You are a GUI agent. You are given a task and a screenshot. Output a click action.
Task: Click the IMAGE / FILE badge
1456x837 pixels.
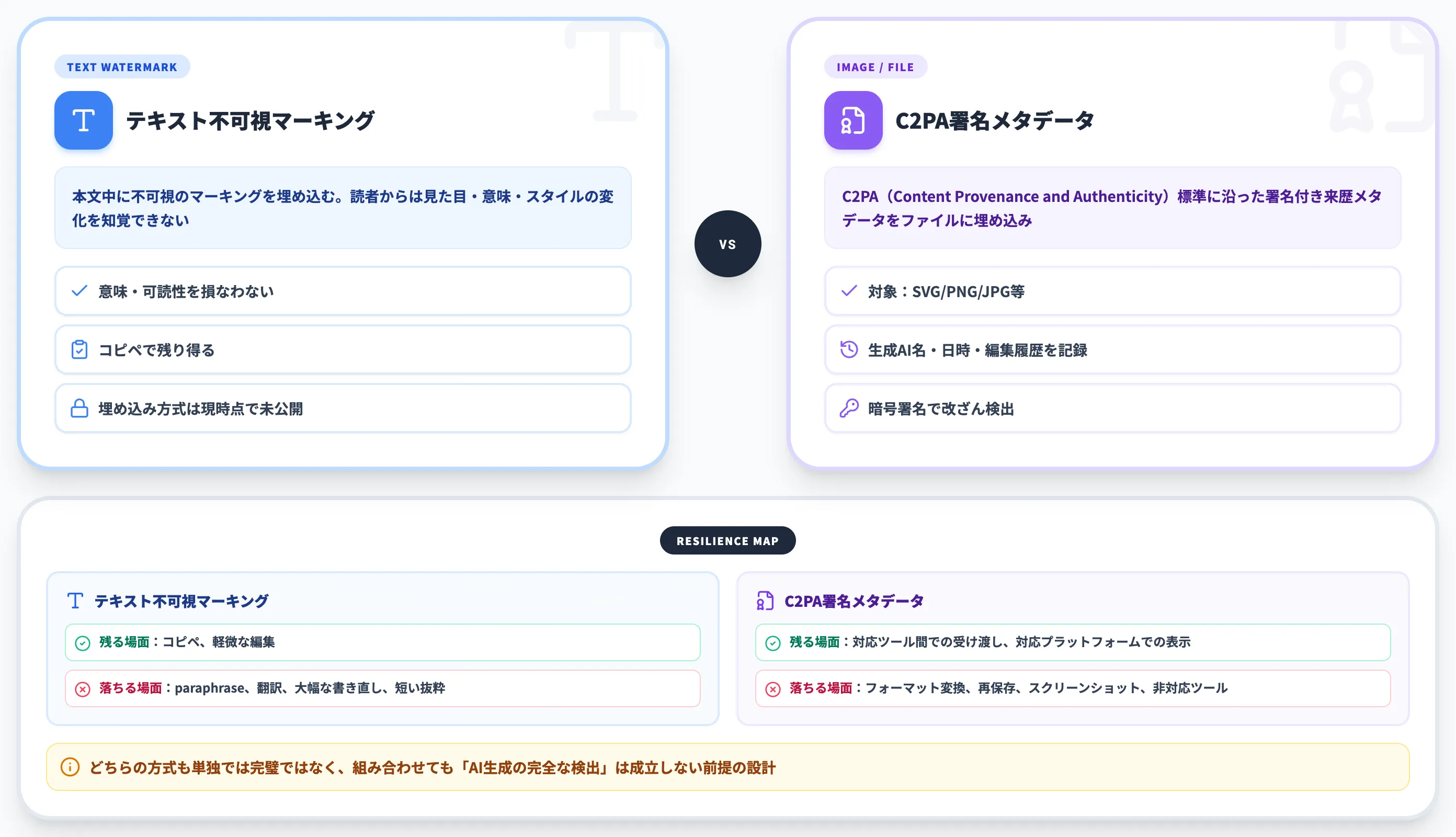click(875, 66)
